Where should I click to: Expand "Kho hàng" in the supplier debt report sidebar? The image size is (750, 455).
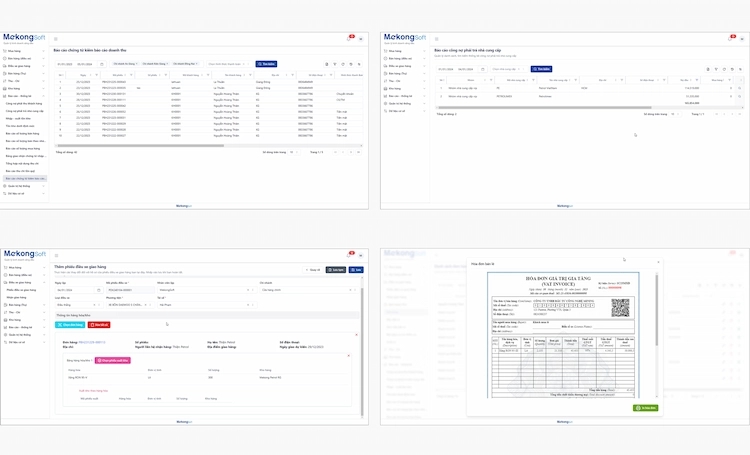coord(400,88)
